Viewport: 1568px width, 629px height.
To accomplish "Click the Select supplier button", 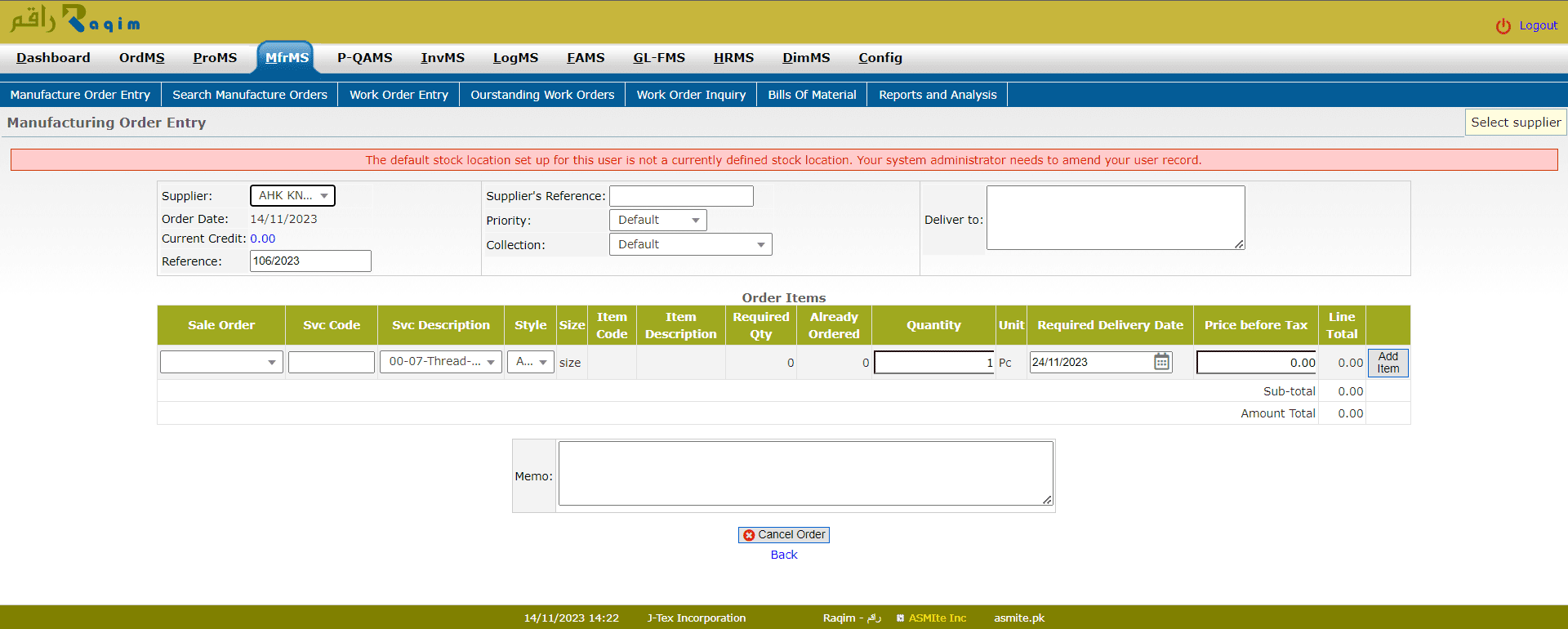I will (x=1516, y=123).
